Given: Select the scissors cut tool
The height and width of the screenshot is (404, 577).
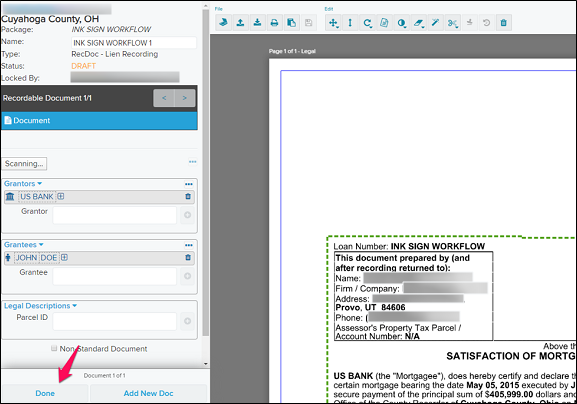Looking at the screenshot, I should (453, 23).
